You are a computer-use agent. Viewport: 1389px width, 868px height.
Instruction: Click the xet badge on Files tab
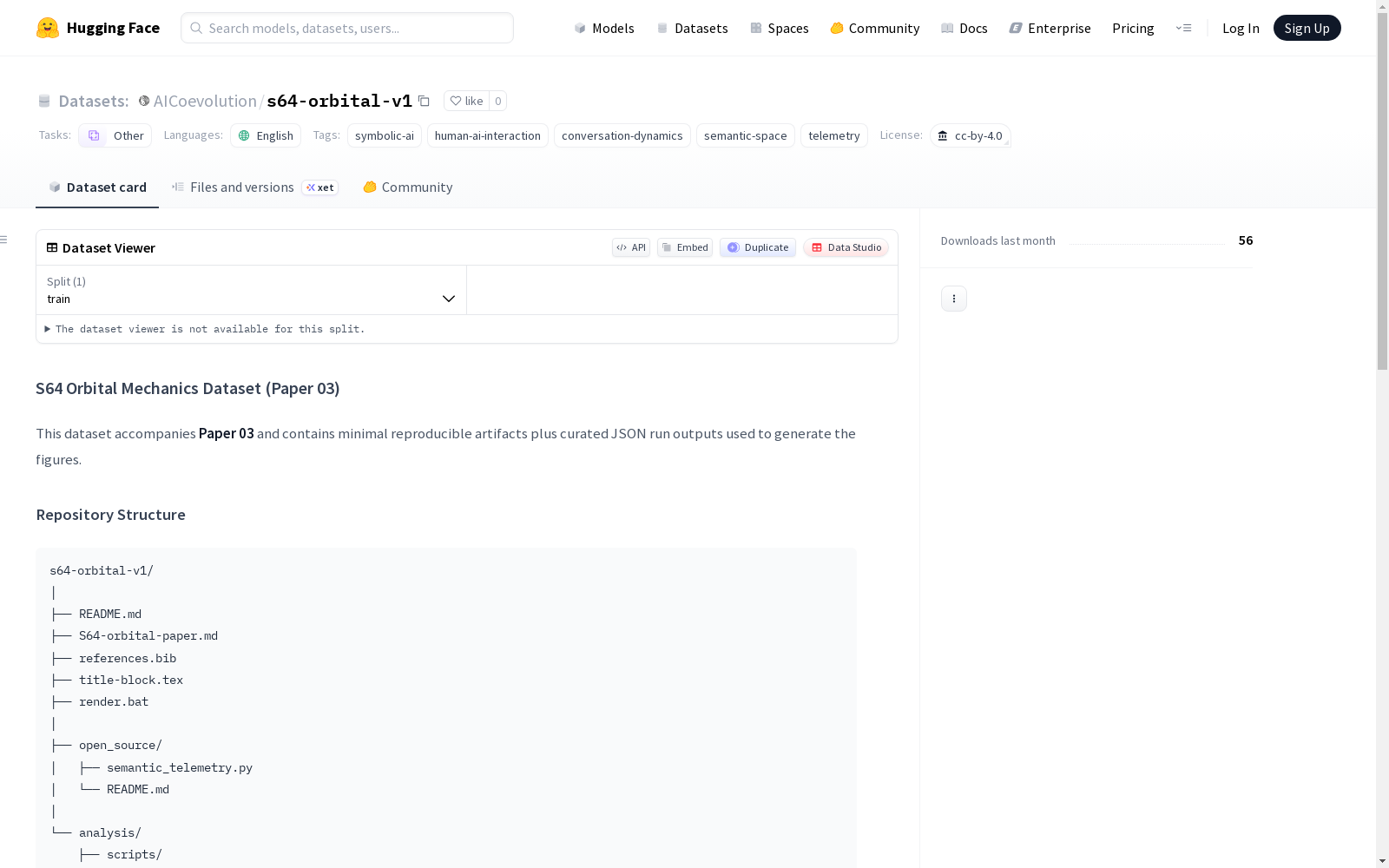coord(320,187)
